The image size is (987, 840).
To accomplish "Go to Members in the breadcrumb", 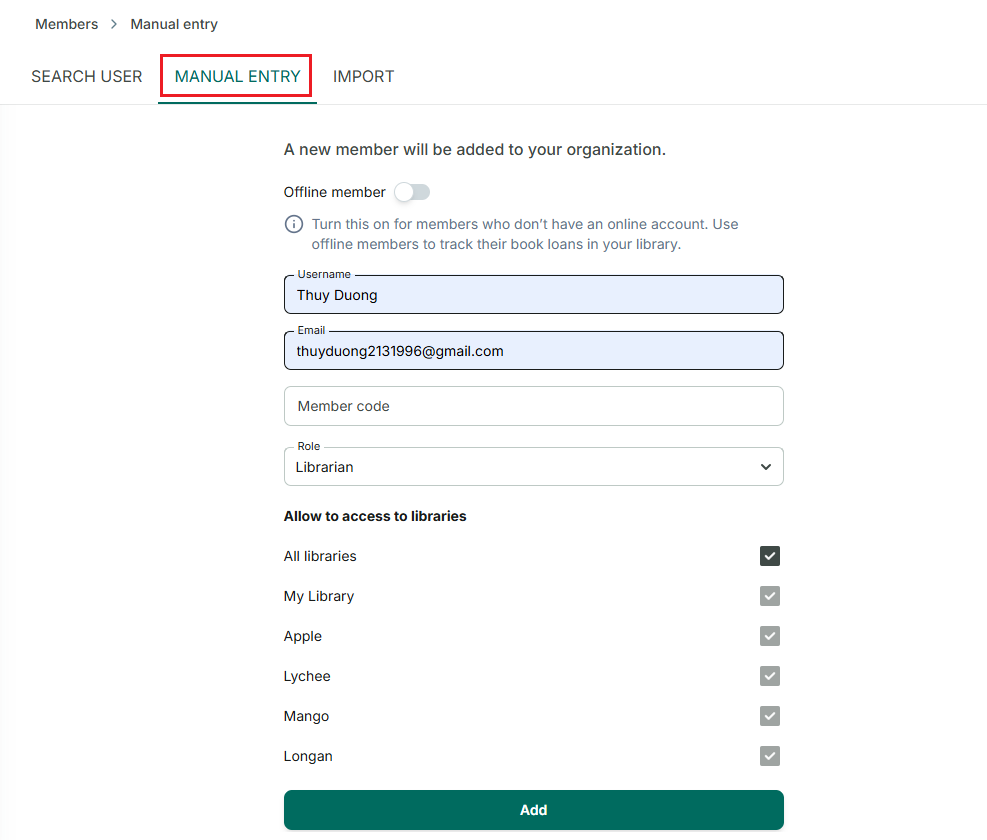I will pos(67,24).
